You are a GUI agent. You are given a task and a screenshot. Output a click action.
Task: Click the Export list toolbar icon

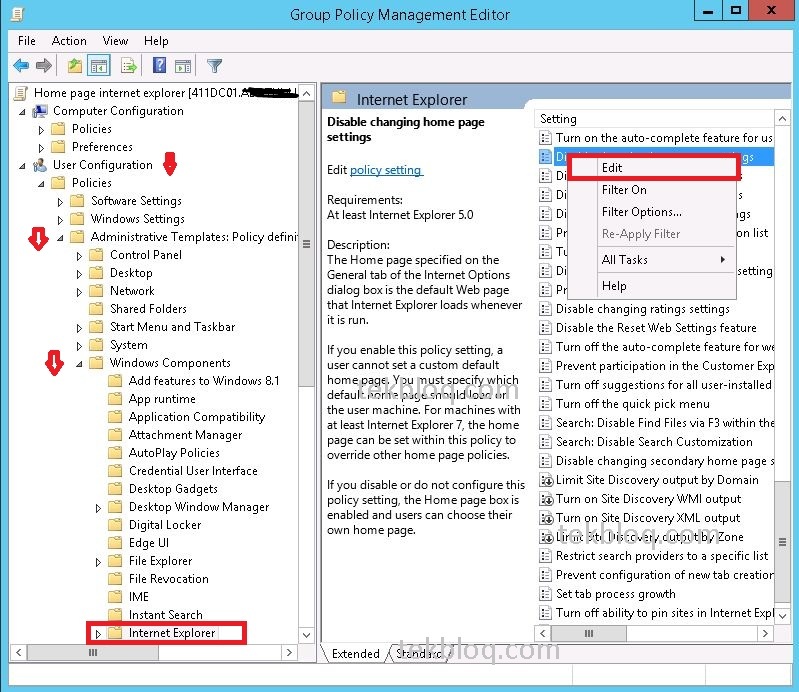point(129,66)
